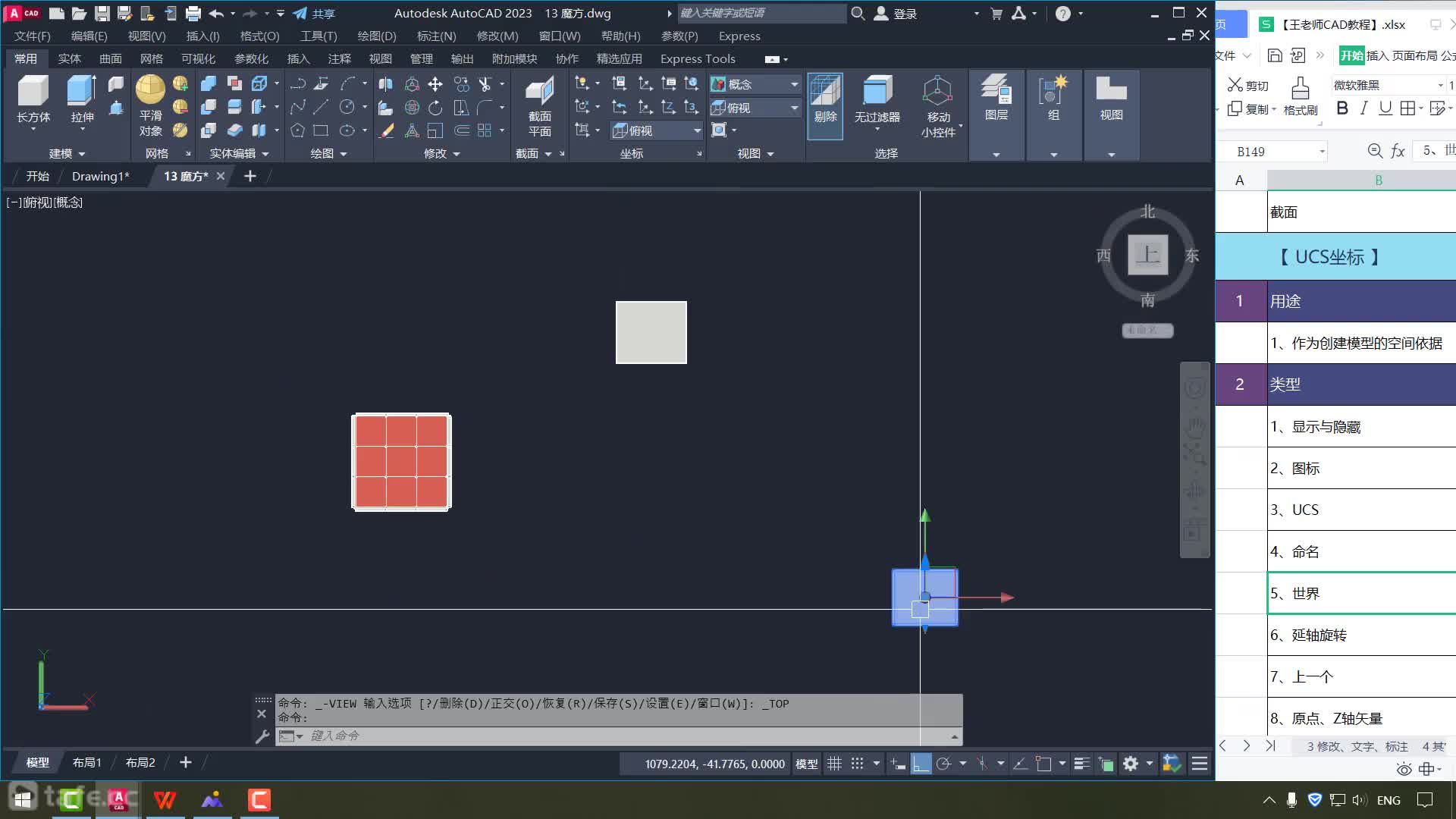Image resolution: width=1456 pixels, height=819 pixels.
Task: Click the 平滑对象 smooth object tool
Action: click(x=150, y=105)
